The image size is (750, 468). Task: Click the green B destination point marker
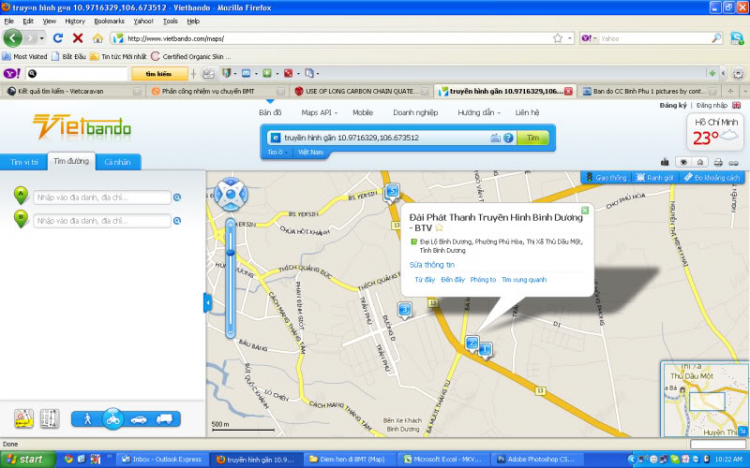tap(21, 219)
